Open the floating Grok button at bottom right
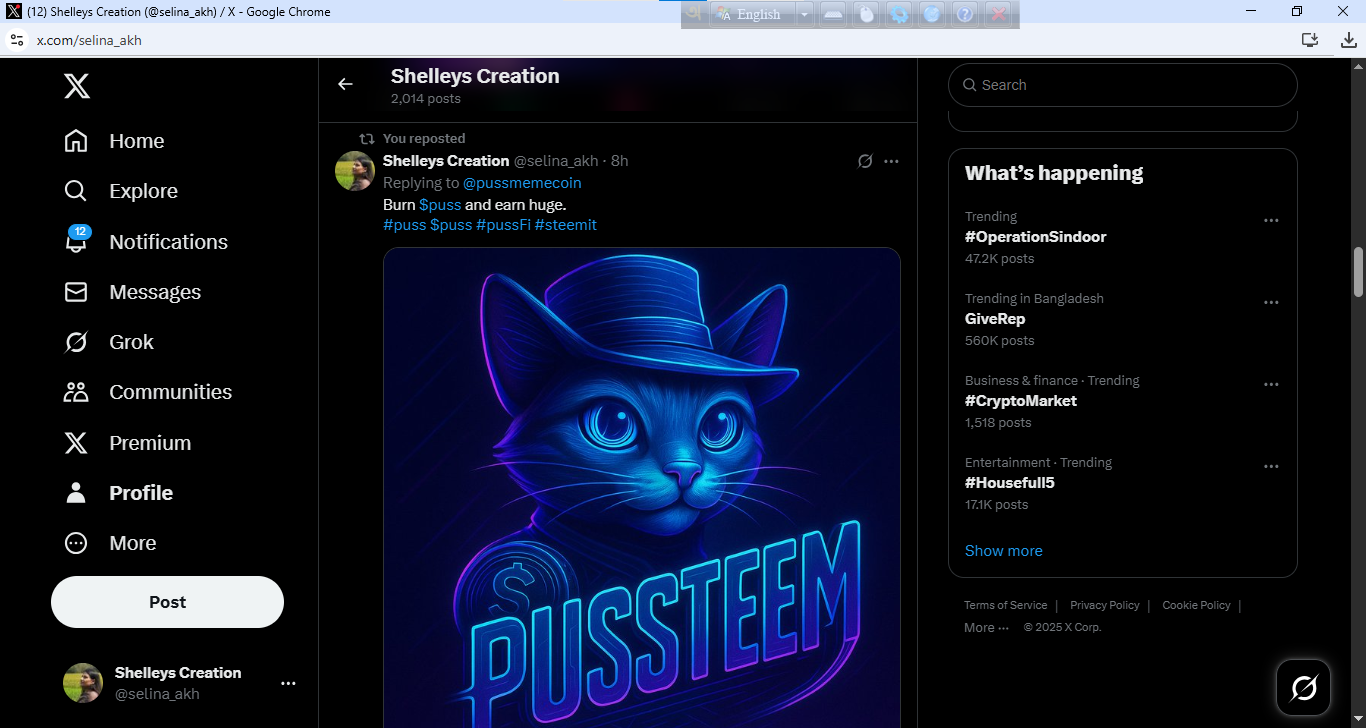 (1303, 687)
